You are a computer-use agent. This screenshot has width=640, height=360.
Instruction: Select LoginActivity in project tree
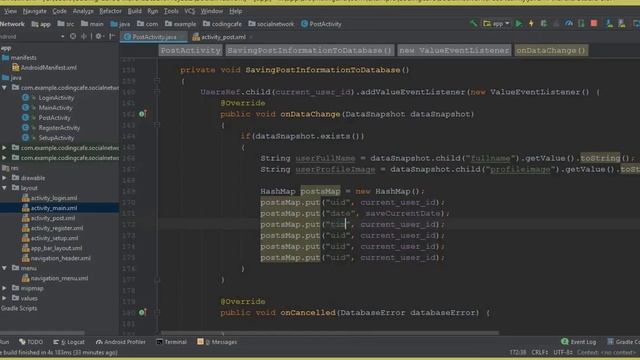point(48,98)
